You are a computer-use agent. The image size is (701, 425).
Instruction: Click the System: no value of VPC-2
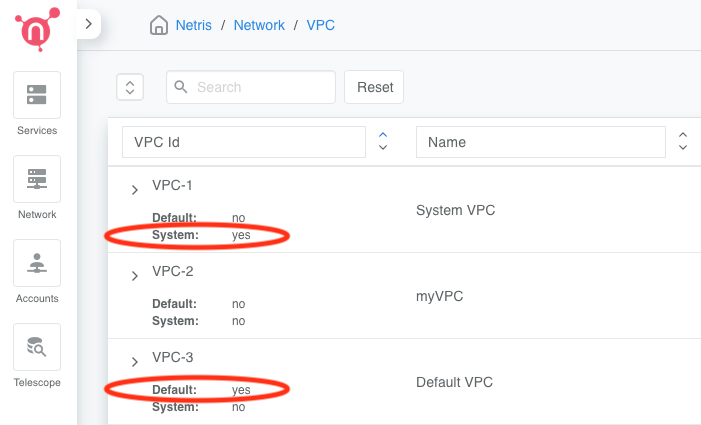(x=238, y=321)
